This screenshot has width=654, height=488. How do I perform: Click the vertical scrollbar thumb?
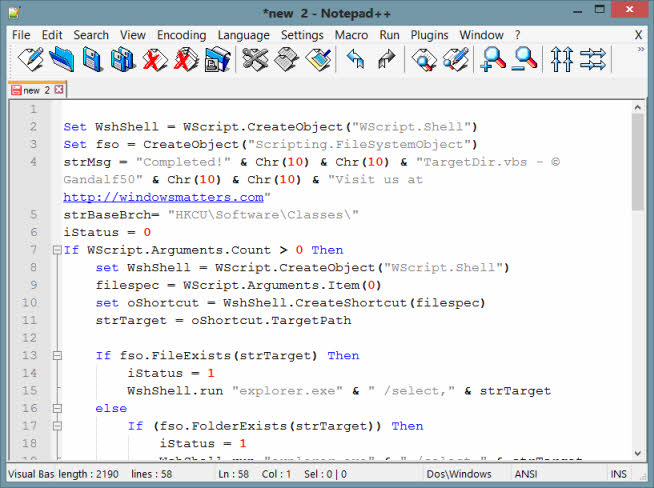637,162
